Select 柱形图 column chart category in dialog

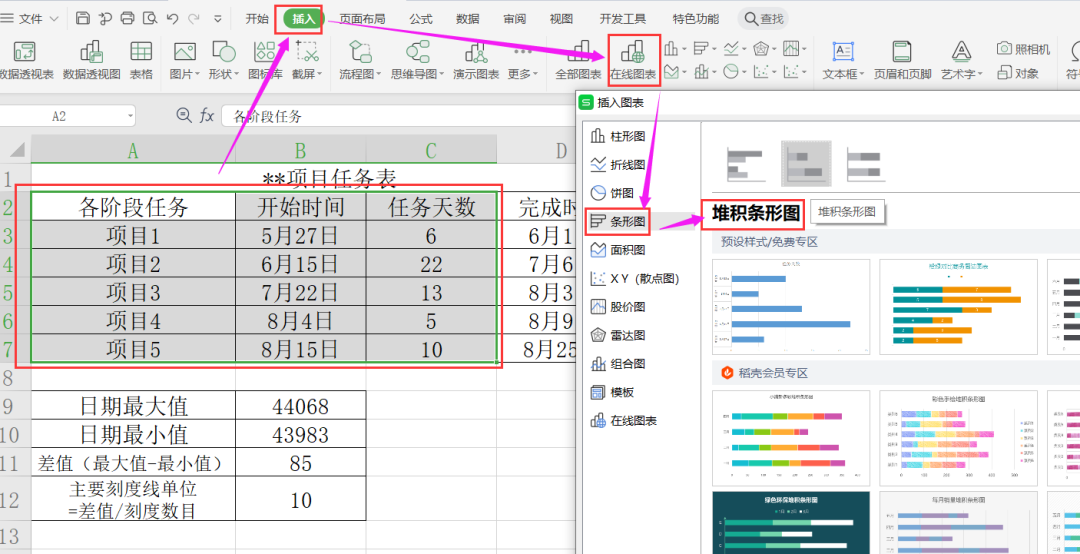coord(617,136)
